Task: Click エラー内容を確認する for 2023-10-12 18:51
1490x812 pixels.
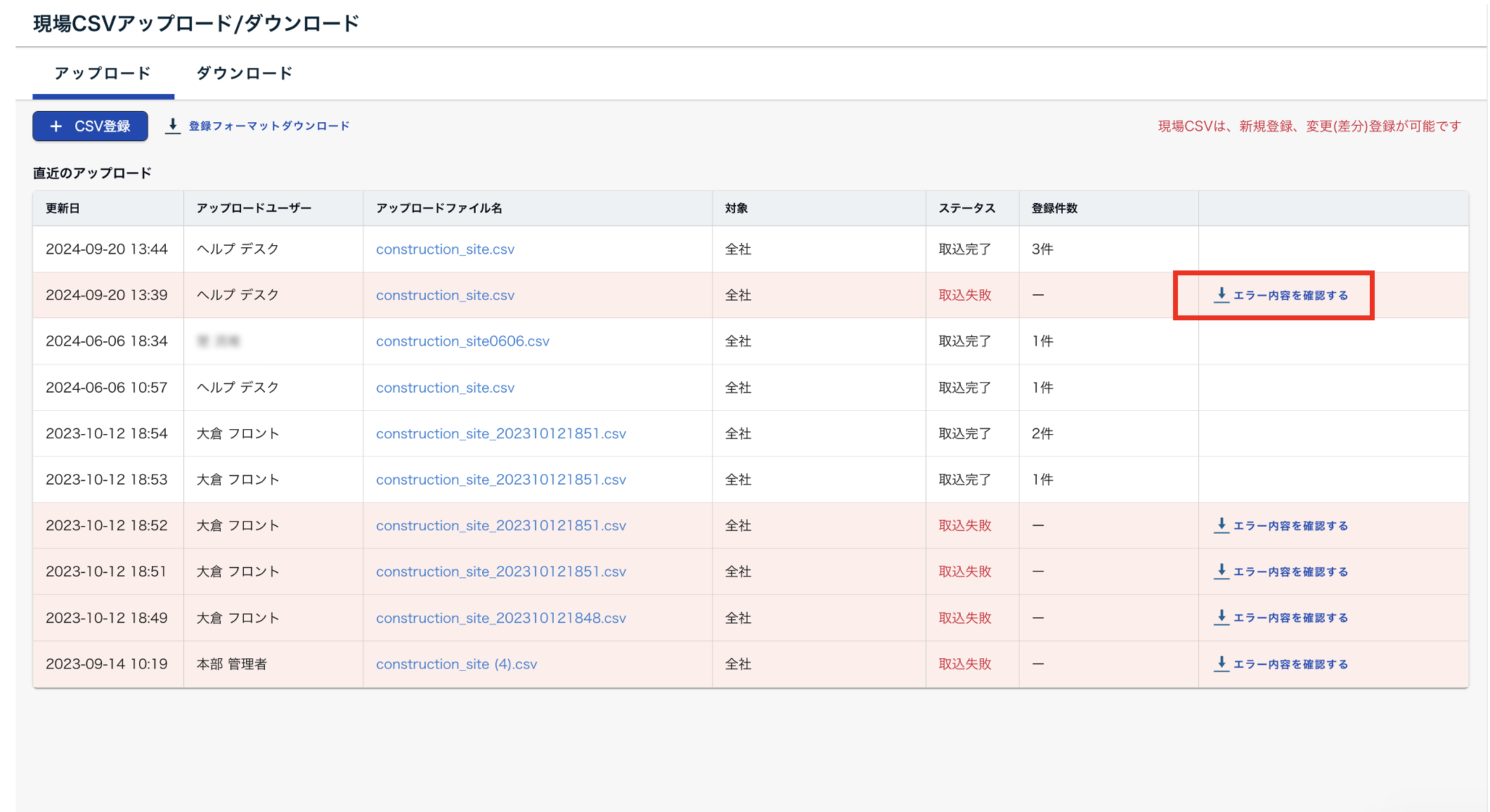Action: 1290,572
